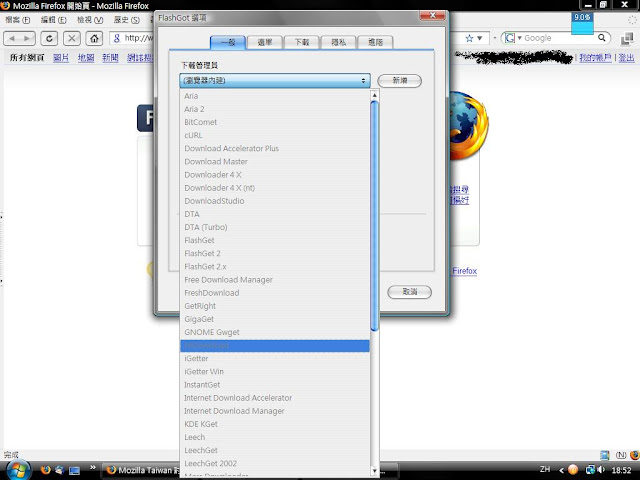640x480 pixels.
Task: Select iGetter from the list
Action: (x=275, y=358)
